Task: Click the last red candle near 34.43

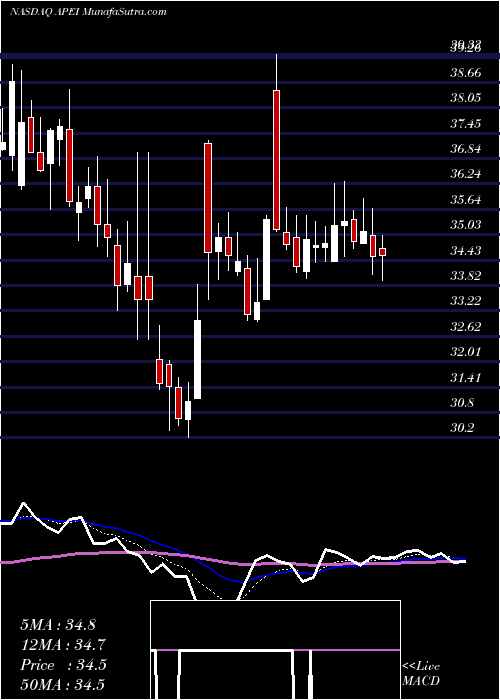Action: 383,252
